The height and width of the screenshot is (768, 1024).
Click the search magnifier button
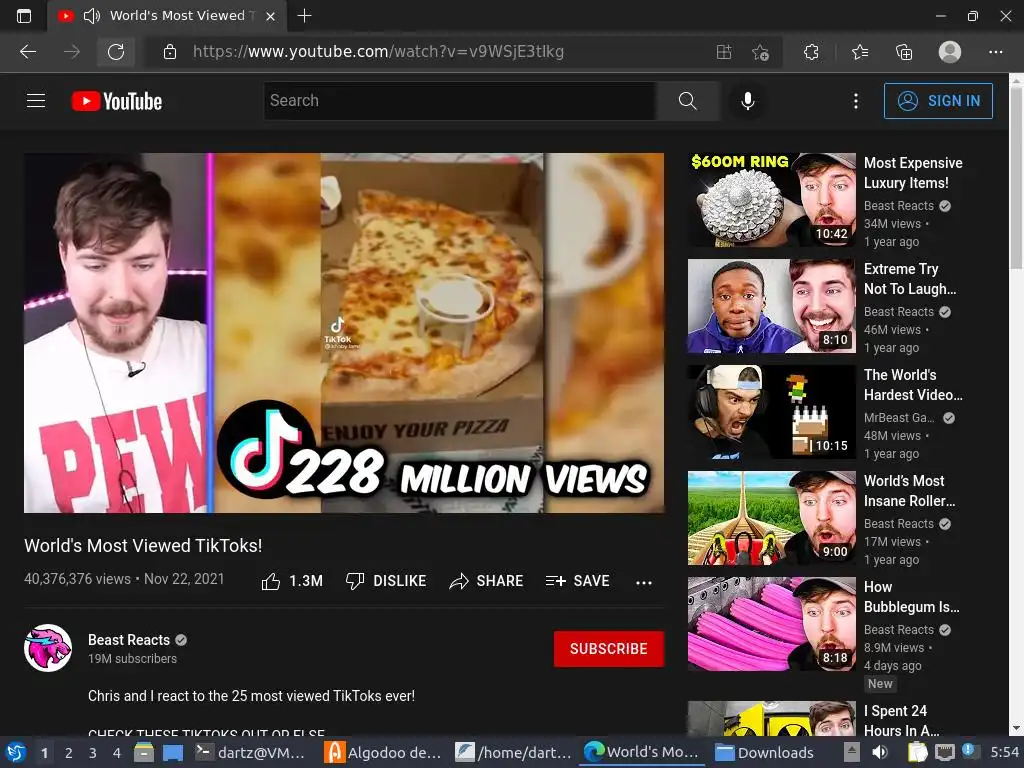pos(688,101)
